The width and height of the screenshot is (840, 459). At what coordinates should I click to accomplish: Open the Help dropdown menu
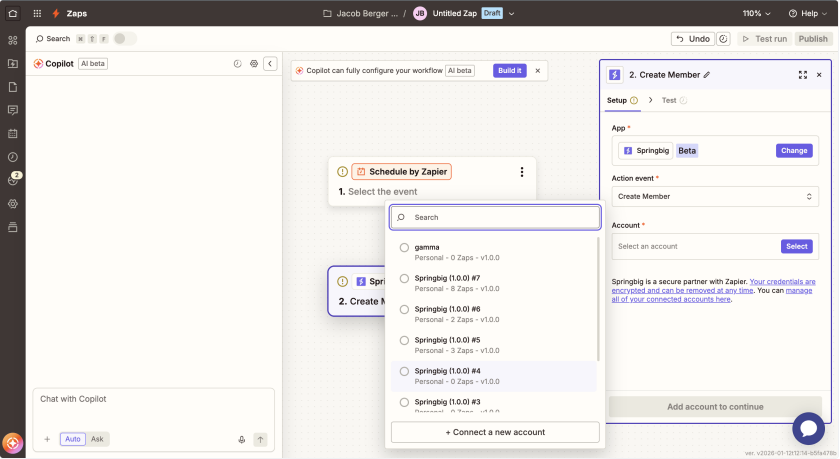click(x=808, y=13)
